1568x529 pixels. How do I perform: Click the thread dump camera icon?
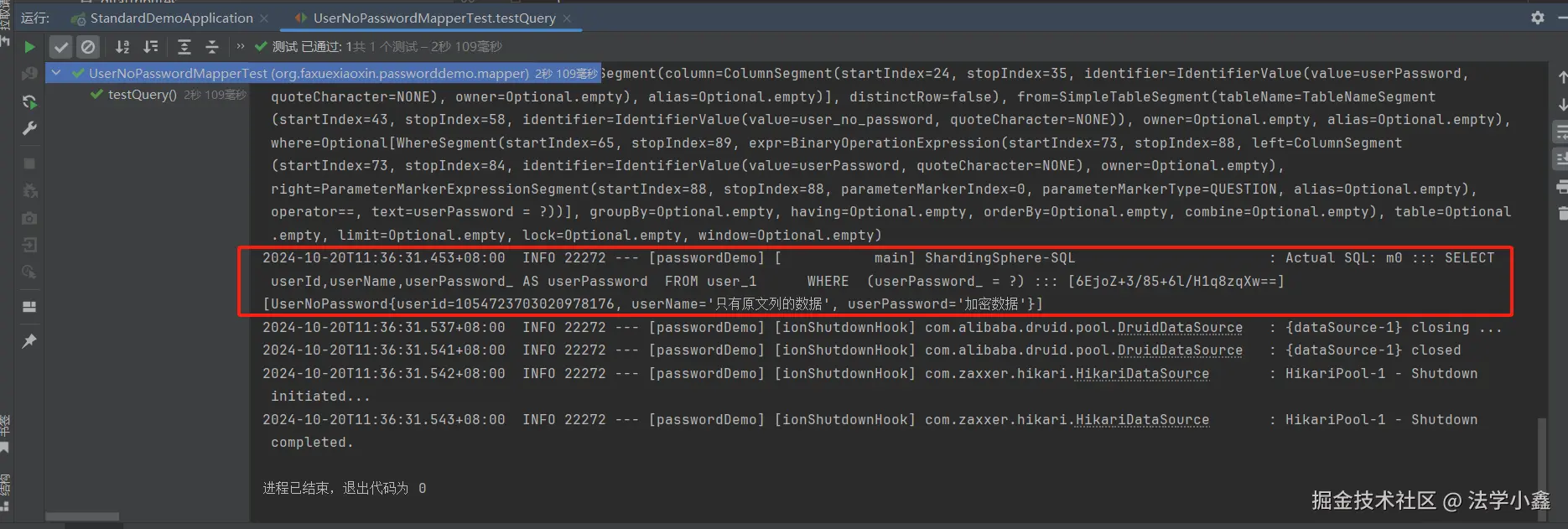(29, 218)
